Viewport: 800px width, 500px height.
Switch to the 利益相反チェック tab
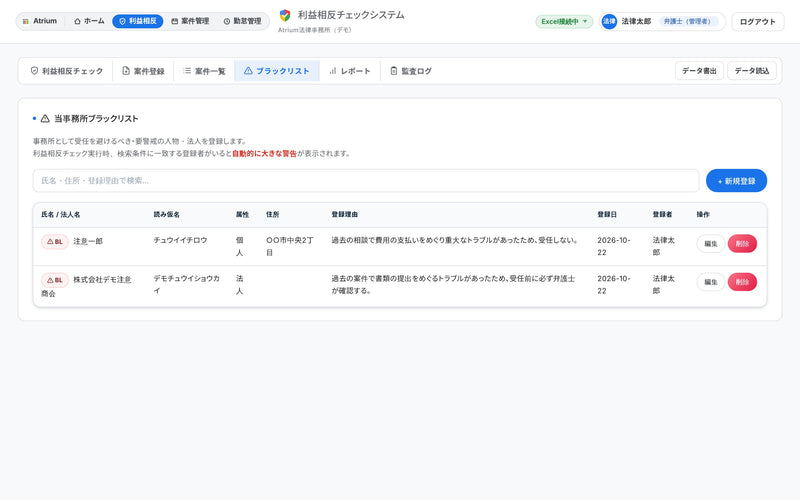coord(66,71)
